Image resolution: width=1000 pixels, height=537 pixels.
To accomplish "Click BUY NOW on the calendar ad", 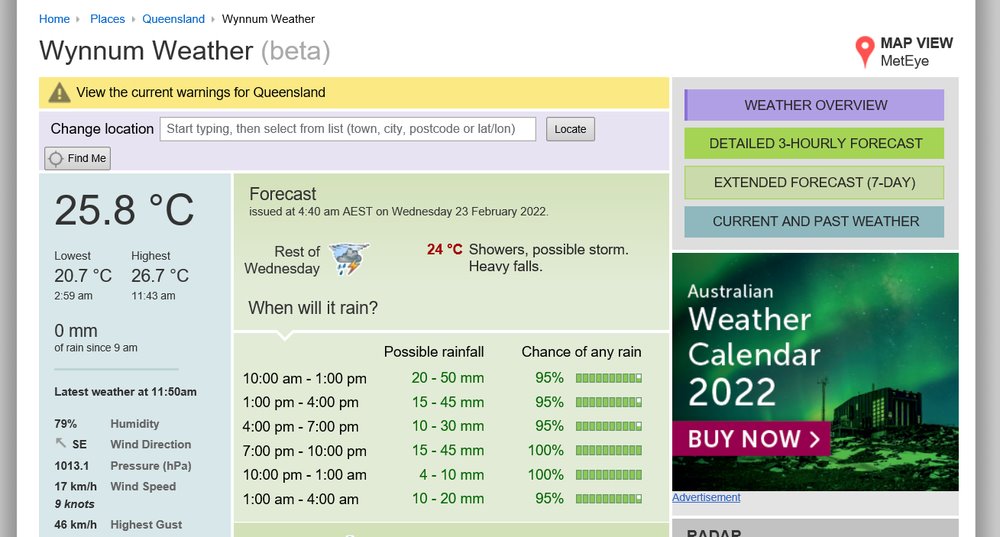I will pos(751,439).
